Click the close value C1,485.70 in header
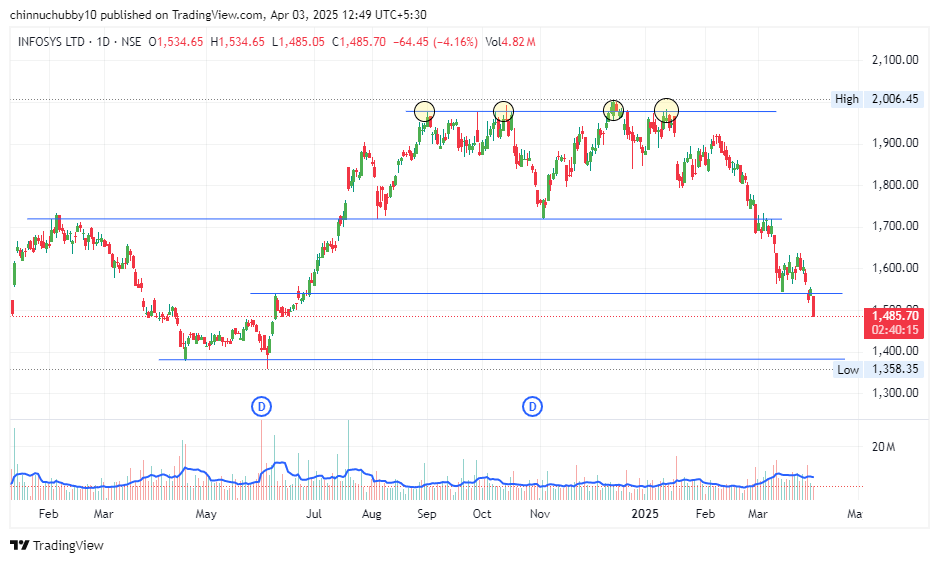939x563 pixels. coord(359,42)
